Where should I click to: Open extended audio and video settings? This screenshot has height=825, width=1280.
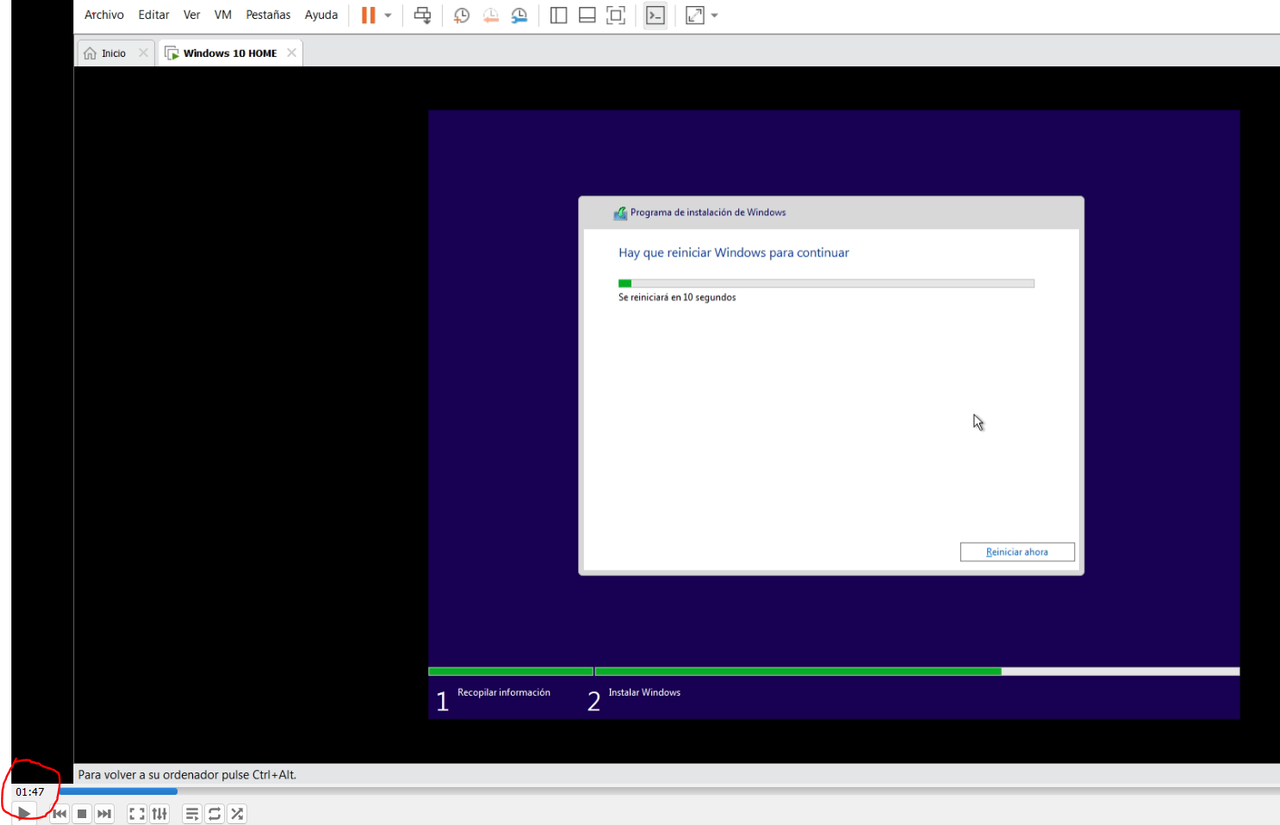click(x=159, y=814)
